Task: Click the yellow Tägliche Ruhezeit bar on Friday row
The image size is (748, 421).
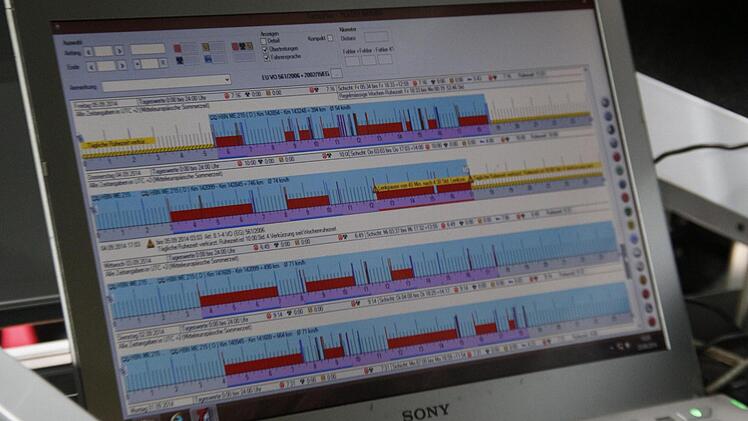Action: [118, 142]
